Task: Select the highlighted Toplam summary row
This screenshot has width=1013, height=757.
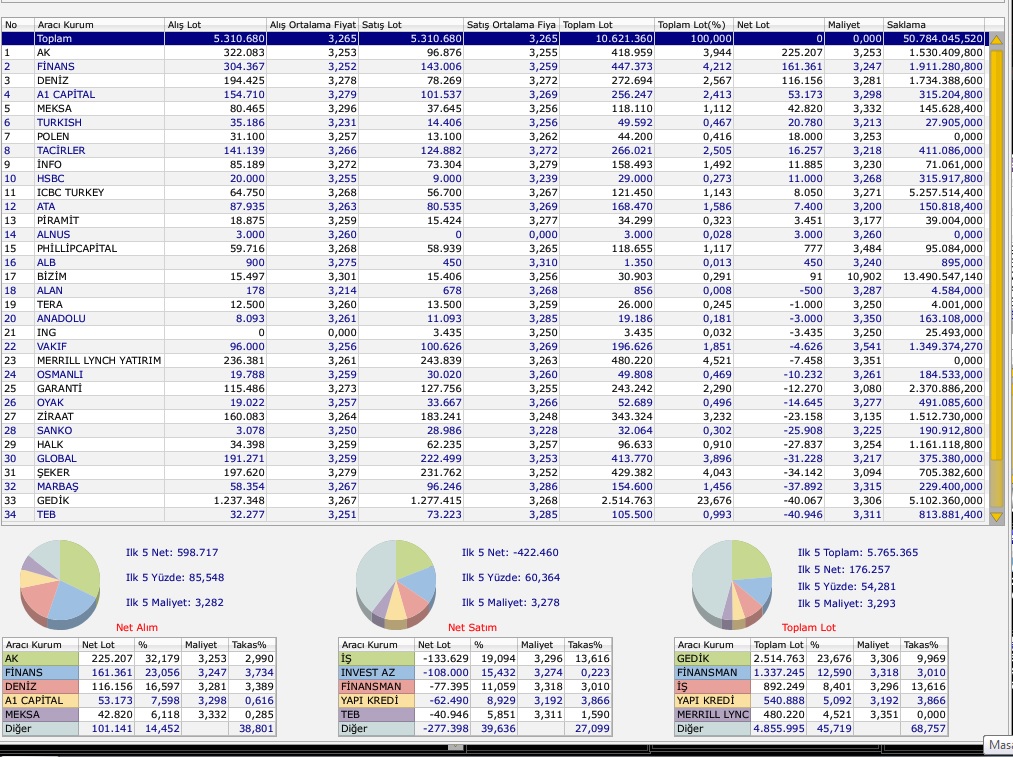Action: 494,39
